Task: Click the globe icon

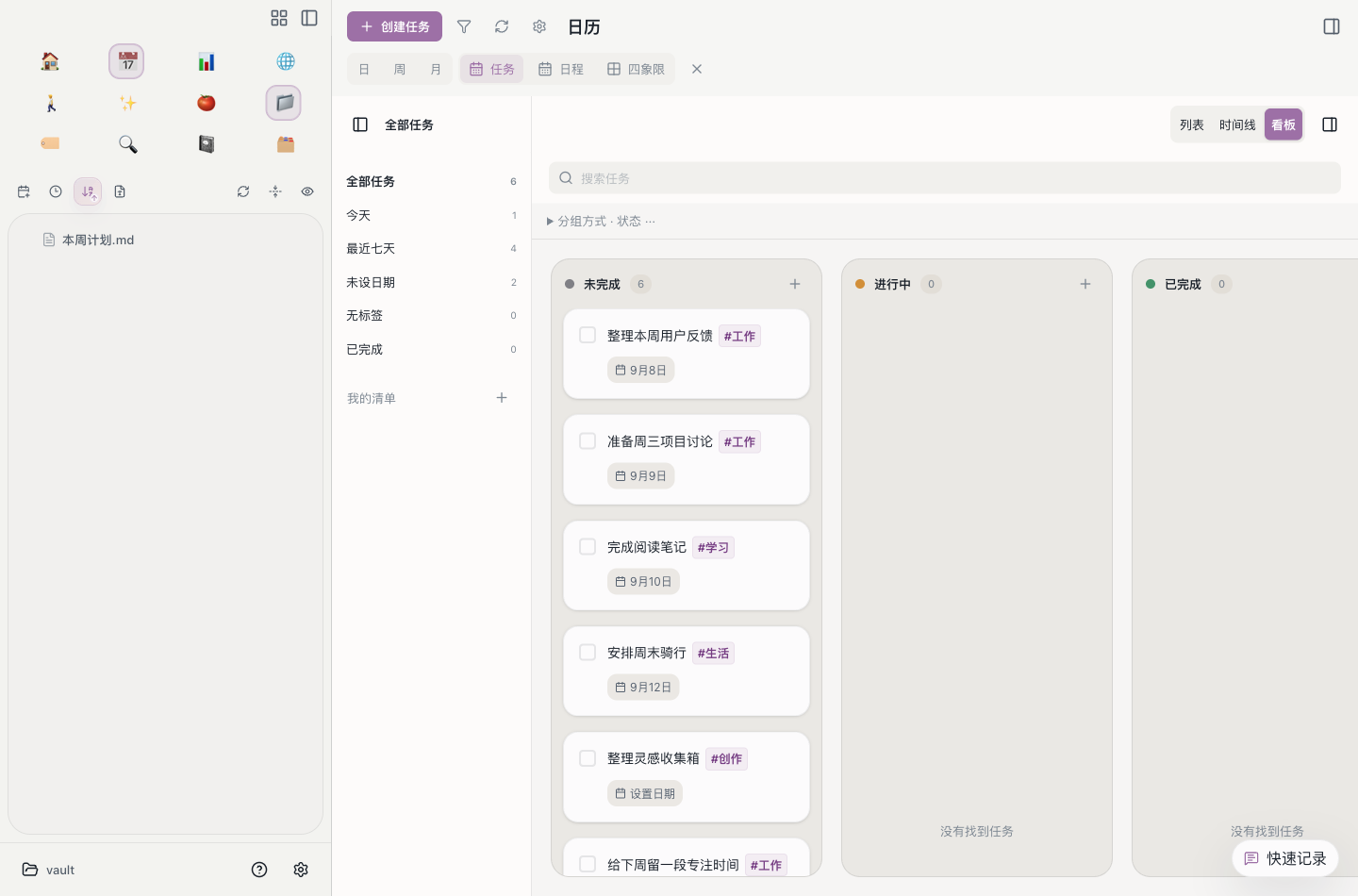Action: (x=286, y=61)
